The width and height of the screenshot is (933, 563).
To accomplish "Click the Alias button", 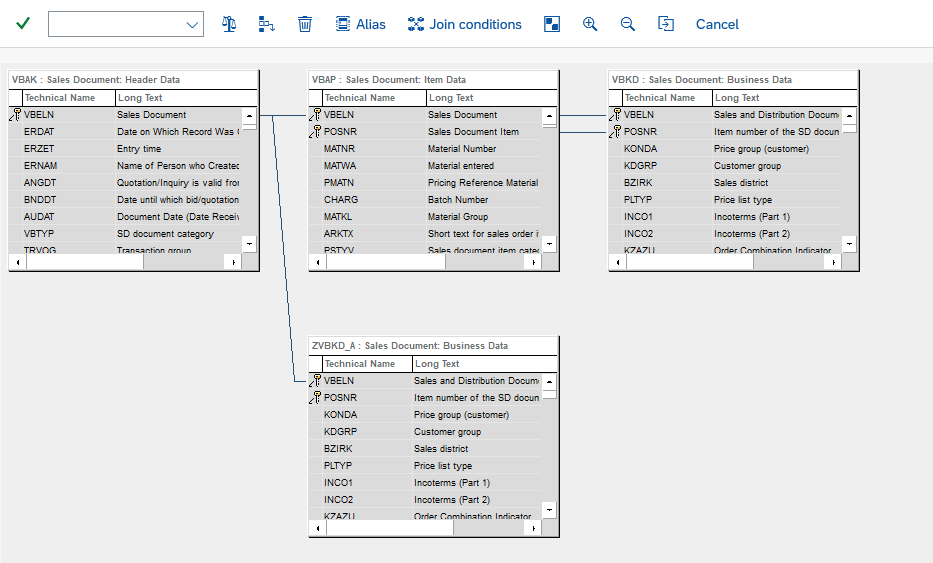I will pyautogui.click(x=361, y=24).
